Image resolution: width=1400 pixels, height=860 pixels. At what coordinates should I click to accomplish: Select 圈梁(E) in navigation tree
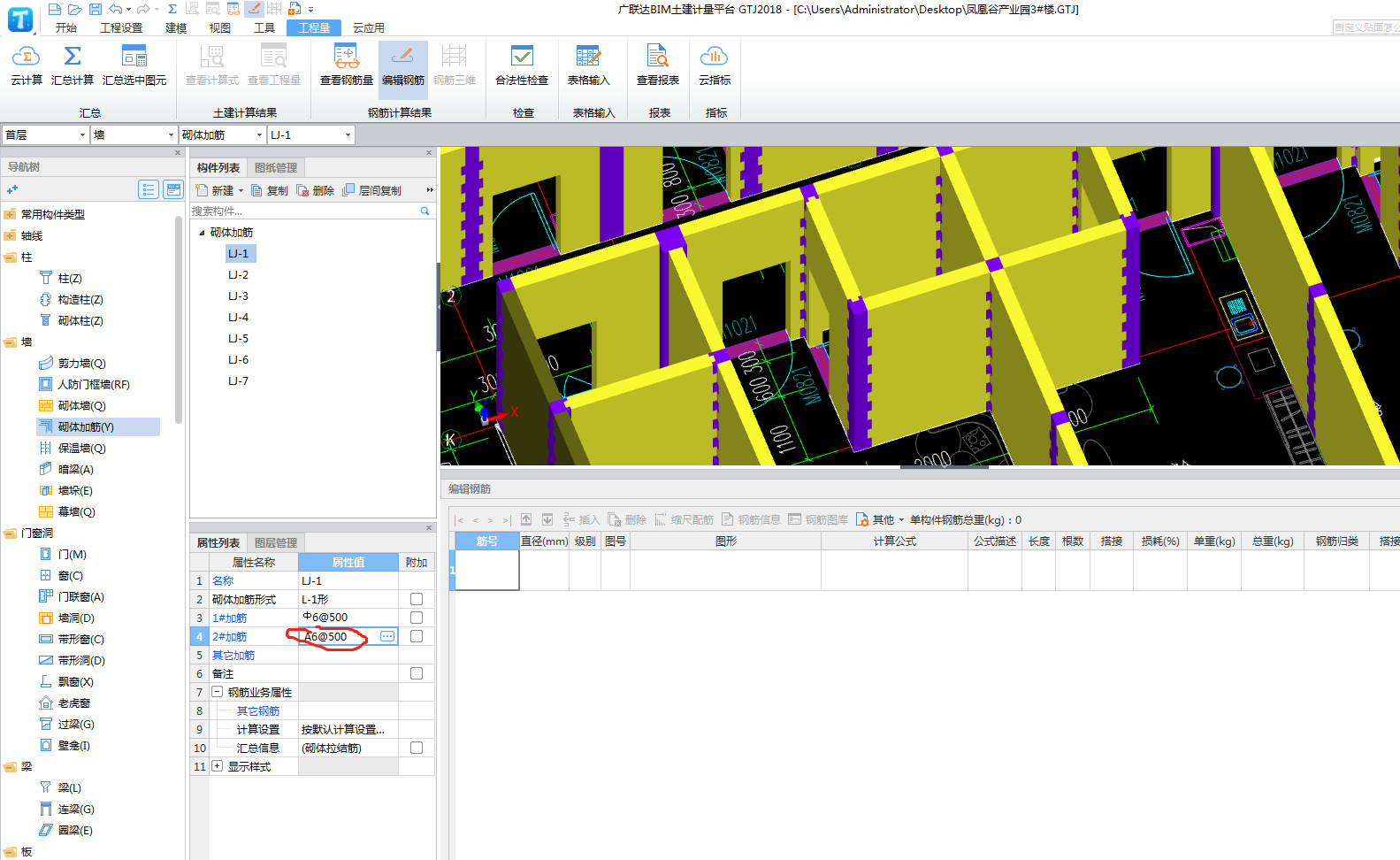74,830
